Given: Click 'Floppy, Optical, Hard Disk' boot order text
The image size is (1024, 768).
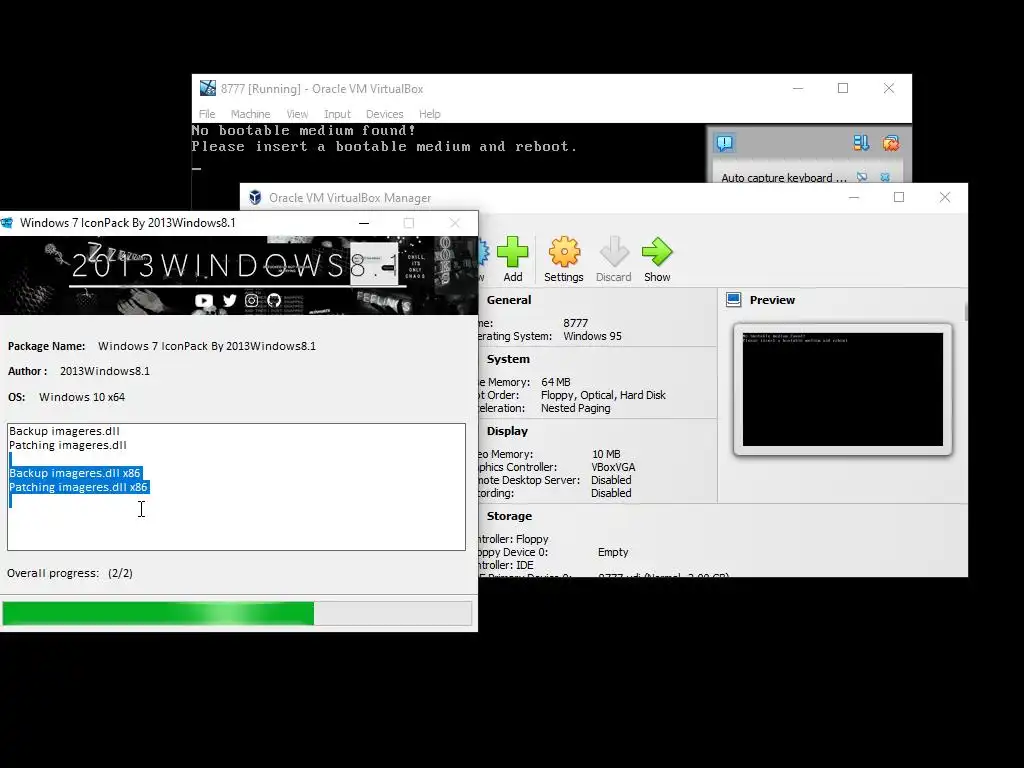Looking at the screenshot, I should (x=603, y=395).
